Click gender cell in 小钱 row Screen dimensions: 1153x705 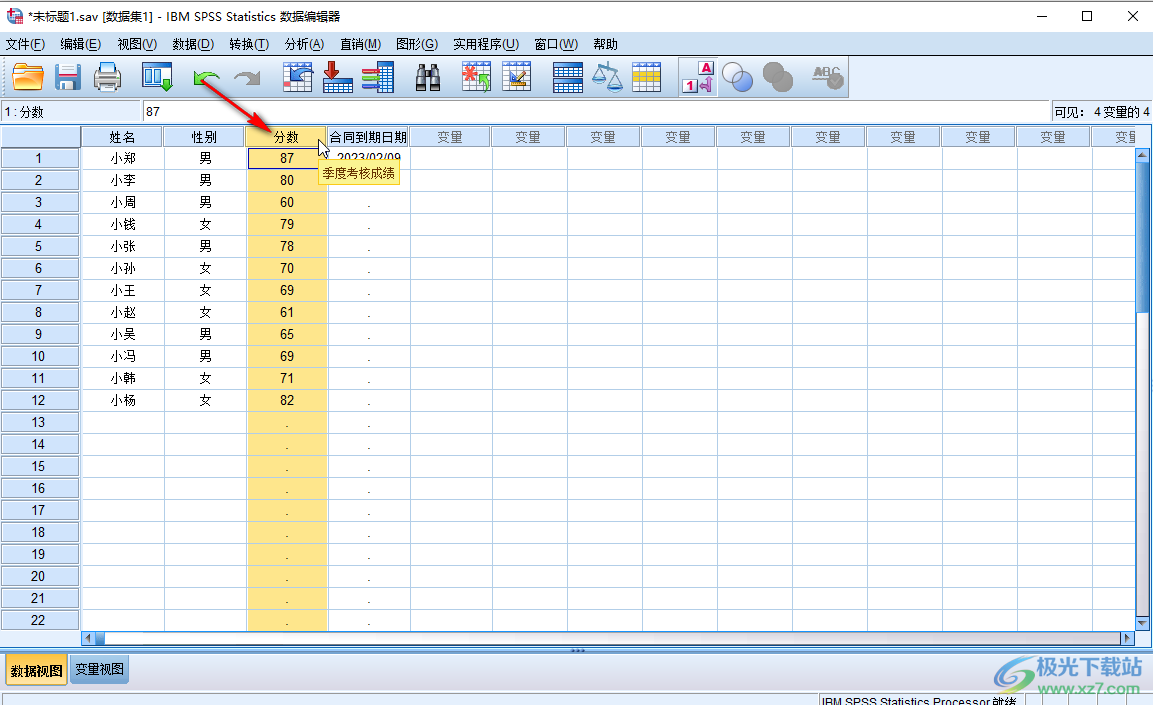[x=205, y=224]
